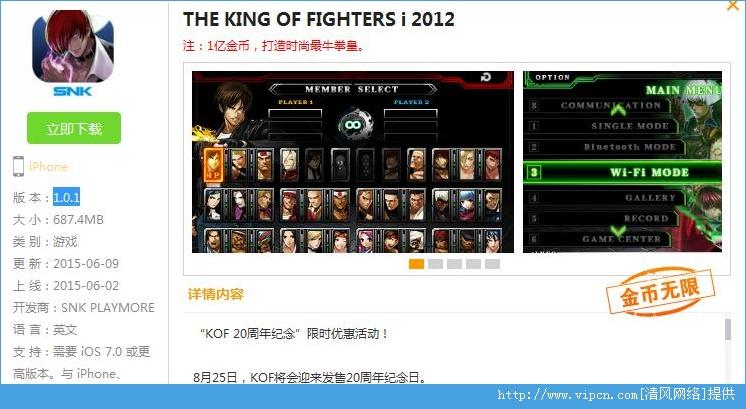Click the highlighted first character portrait
Viewport: 746px width, 409px height.
pyautogui.click(x=213, y=165)
